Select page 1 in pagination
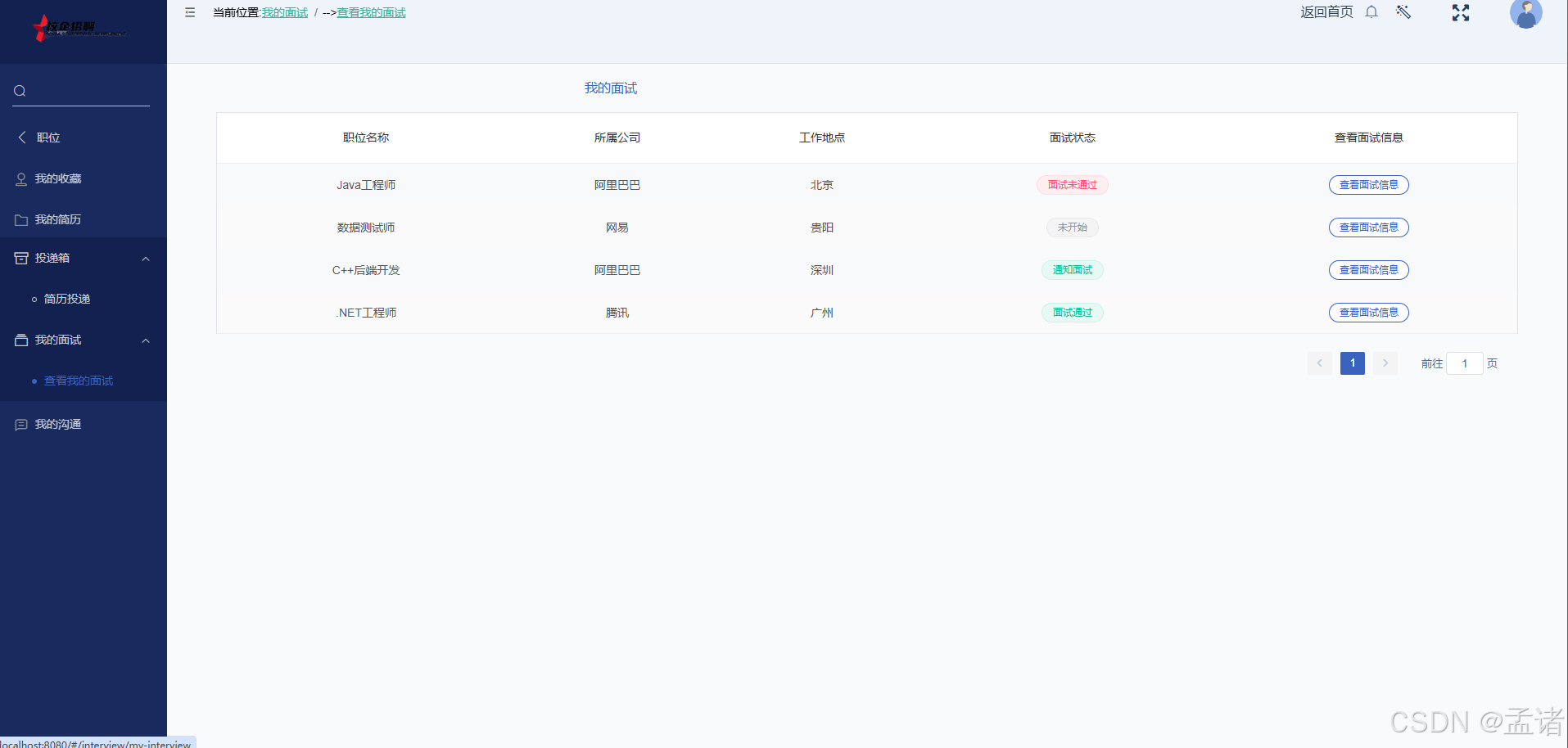 1352,363
